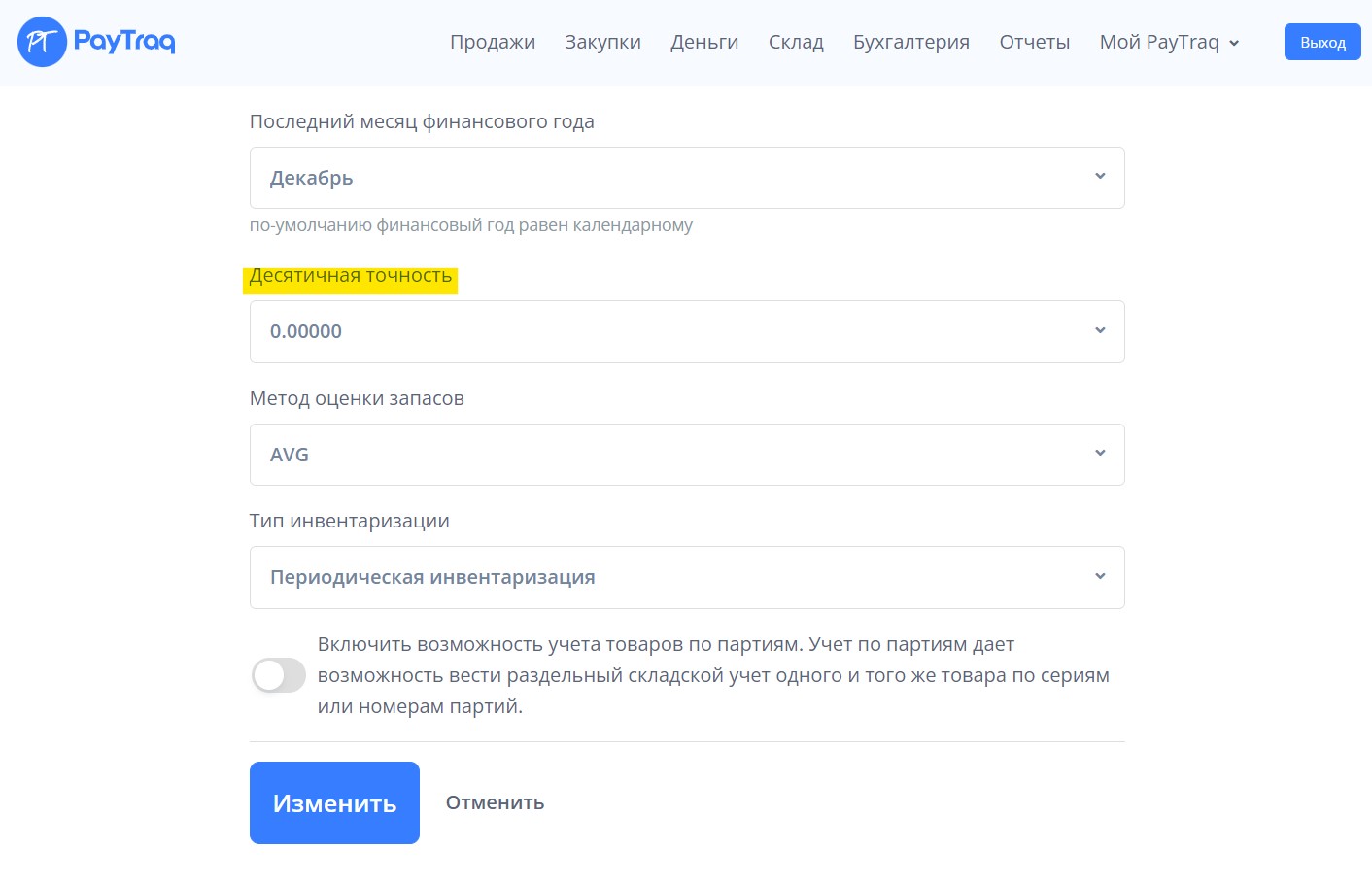The height and width of the screenshot is (884, 1372).
Task: Open the Бухгалтерия menu
Action: 911,42
